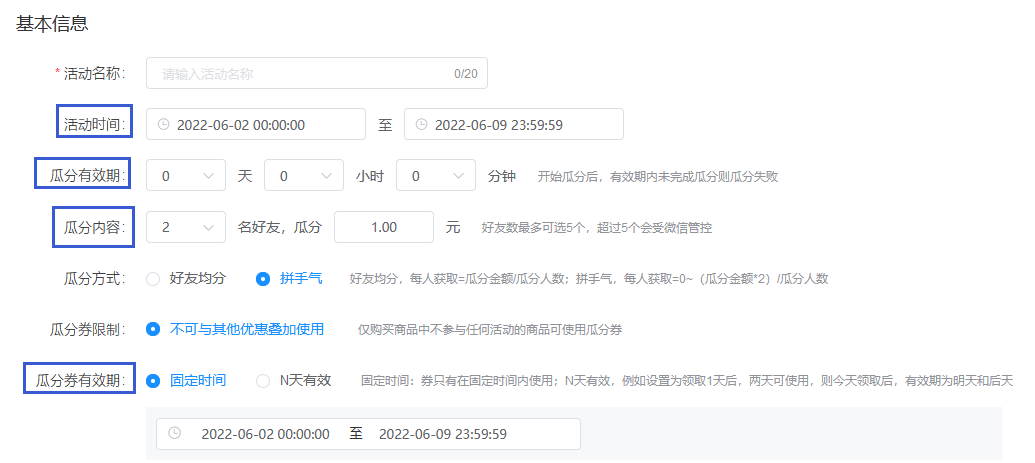This screenshot has height=463, width=1035.
Task: Switch to the N天有效 radio option
Action: point(263,381)
